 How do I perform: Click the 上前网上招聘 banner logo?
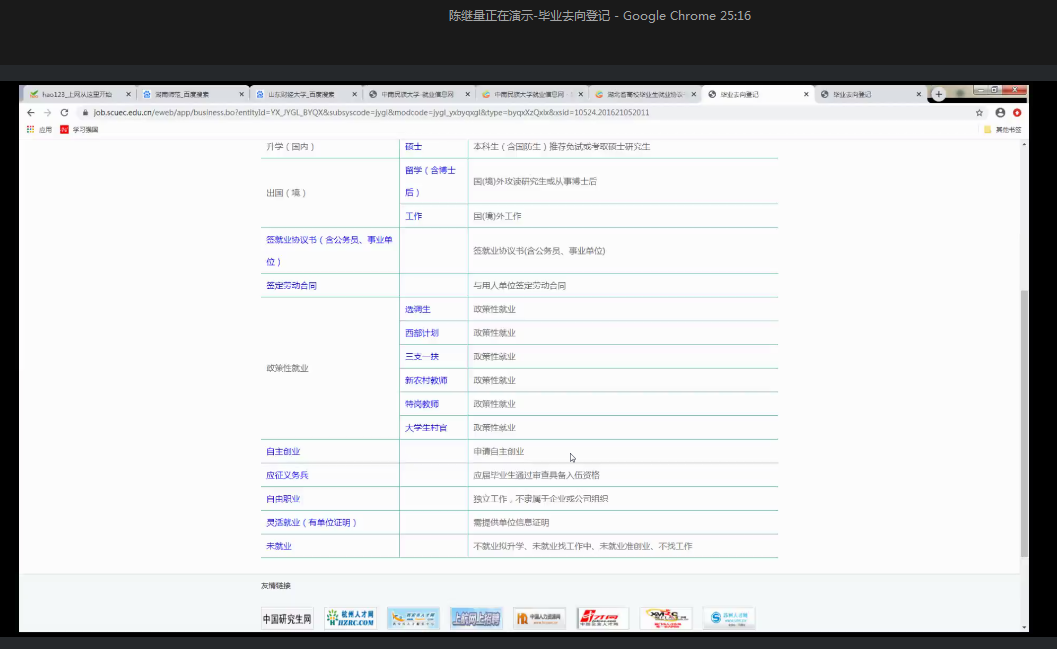476,618
